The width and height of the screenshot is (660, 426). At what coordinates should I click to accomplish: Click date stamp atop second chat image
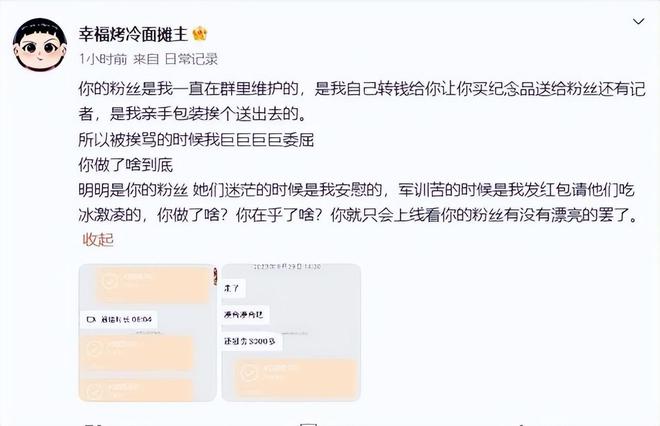pos(287,267)
